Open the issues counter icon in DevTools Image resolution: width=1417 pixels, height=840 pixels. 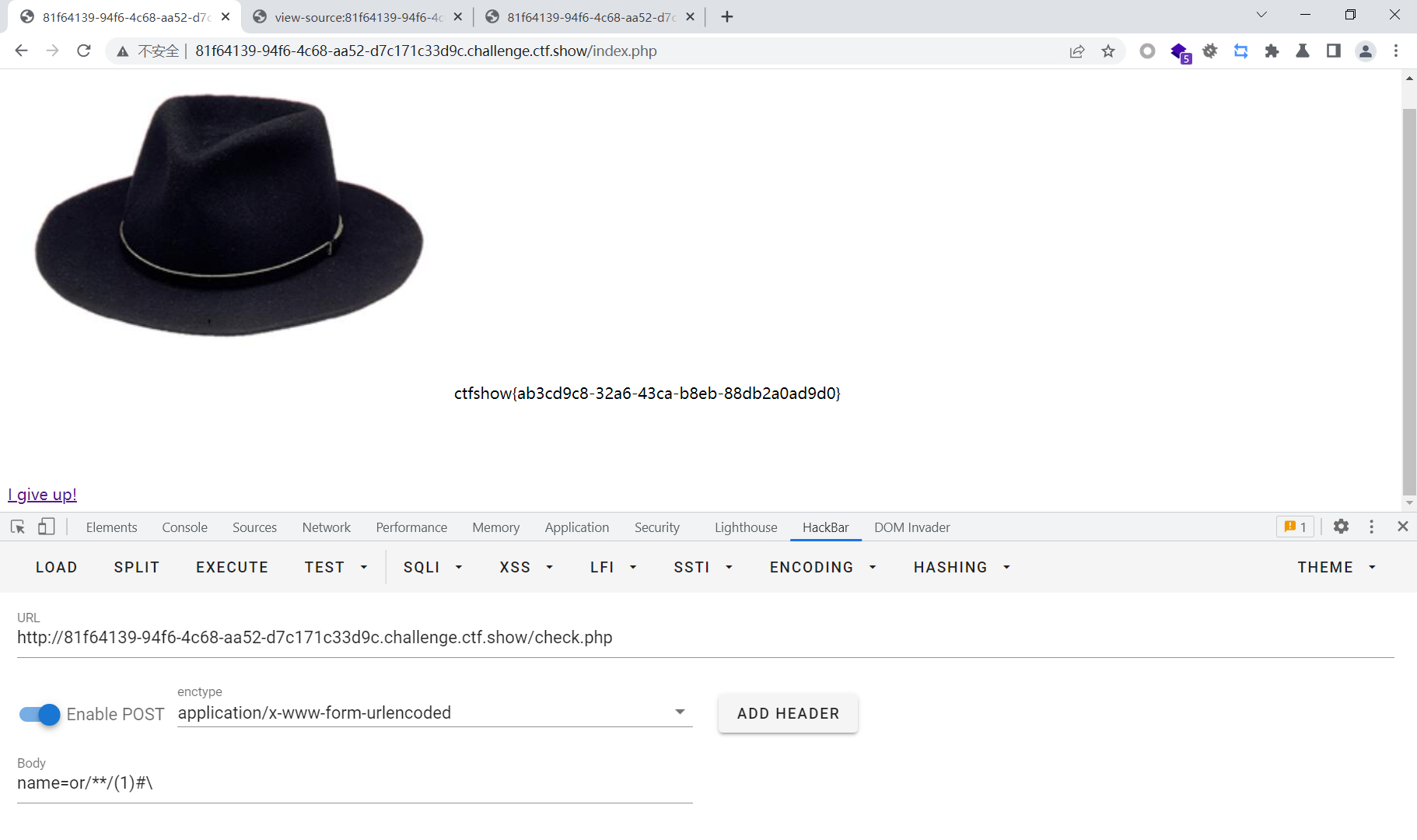pos(1295,527)
